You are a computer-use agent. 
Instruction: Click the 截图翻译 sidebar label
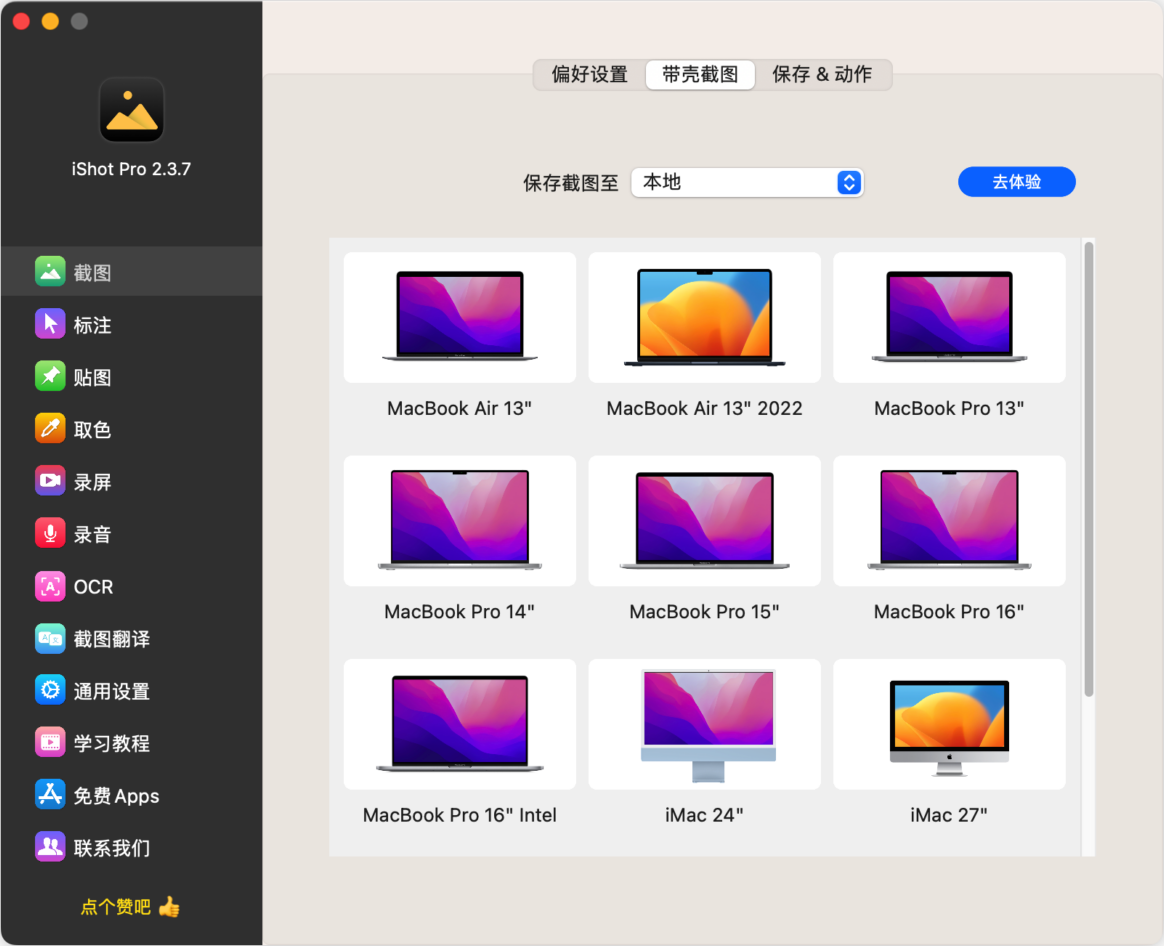(x=111, y=639)
